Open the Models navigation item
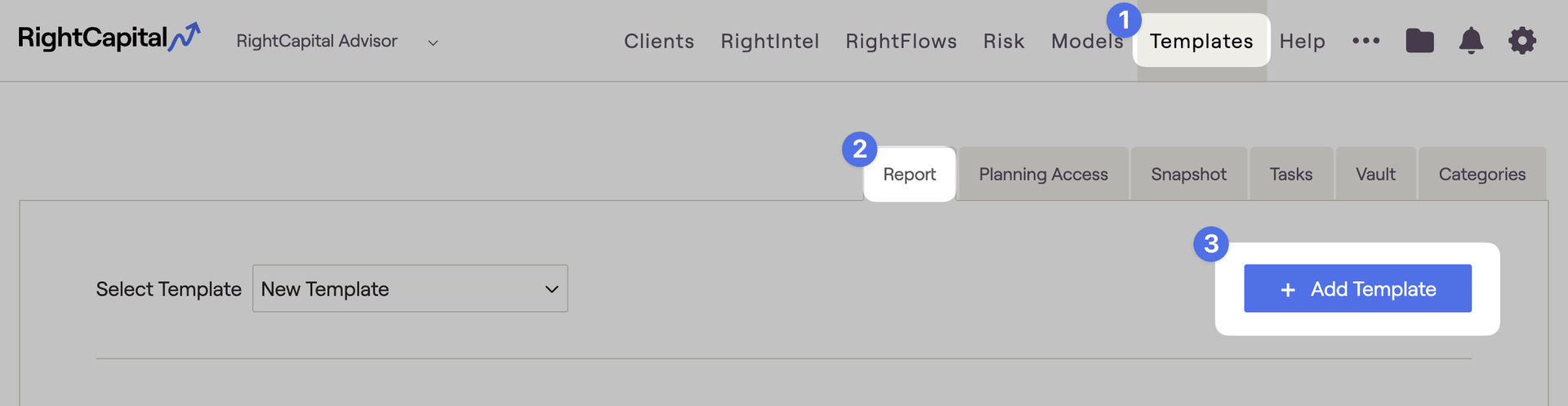Viewport: 1568px width, 406px height. click(1087, 41)
